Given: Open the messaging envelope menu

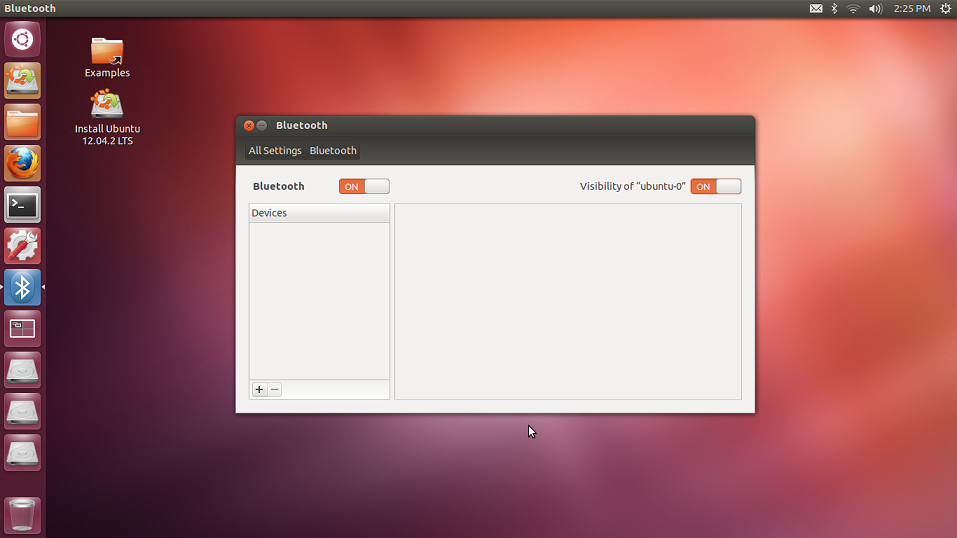Looking at the screenshot, I should [x=816, y=9].
